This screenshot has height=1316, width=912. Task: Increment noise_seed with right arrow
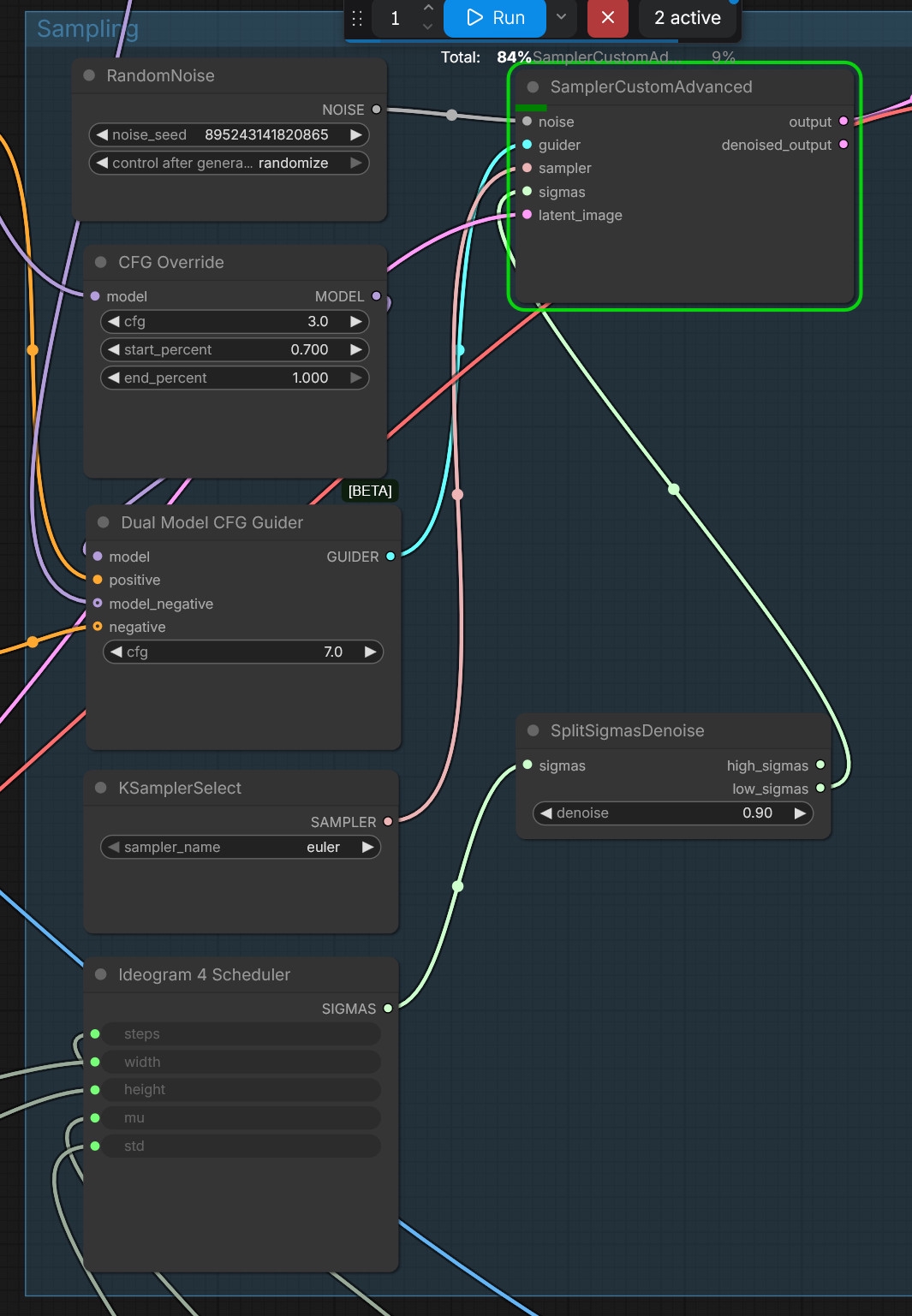pos(356,134)
